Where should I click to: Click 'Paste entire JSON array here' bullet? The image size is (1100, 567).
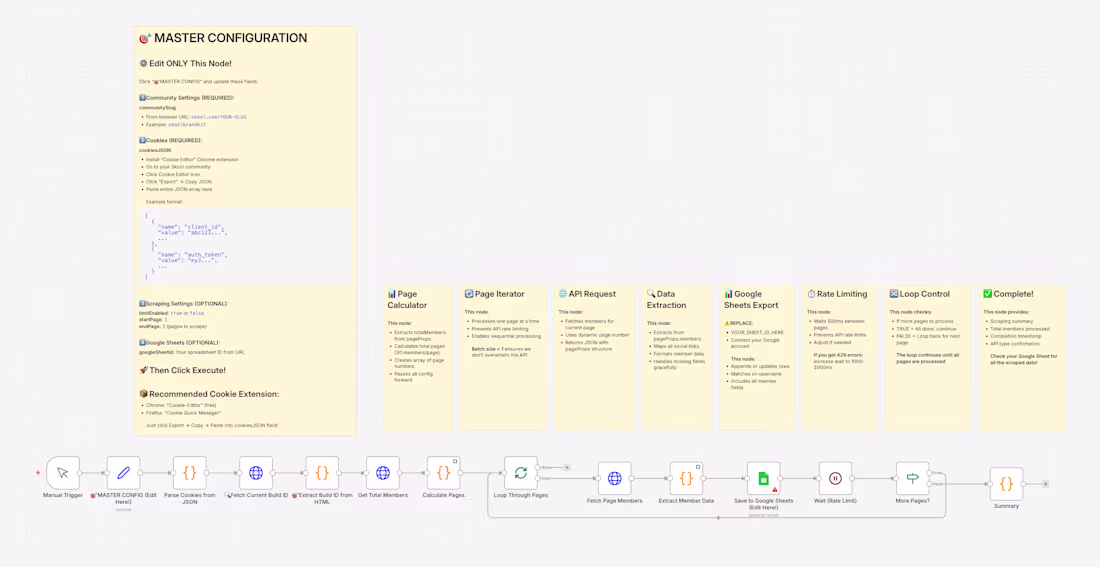coord(179,189)
